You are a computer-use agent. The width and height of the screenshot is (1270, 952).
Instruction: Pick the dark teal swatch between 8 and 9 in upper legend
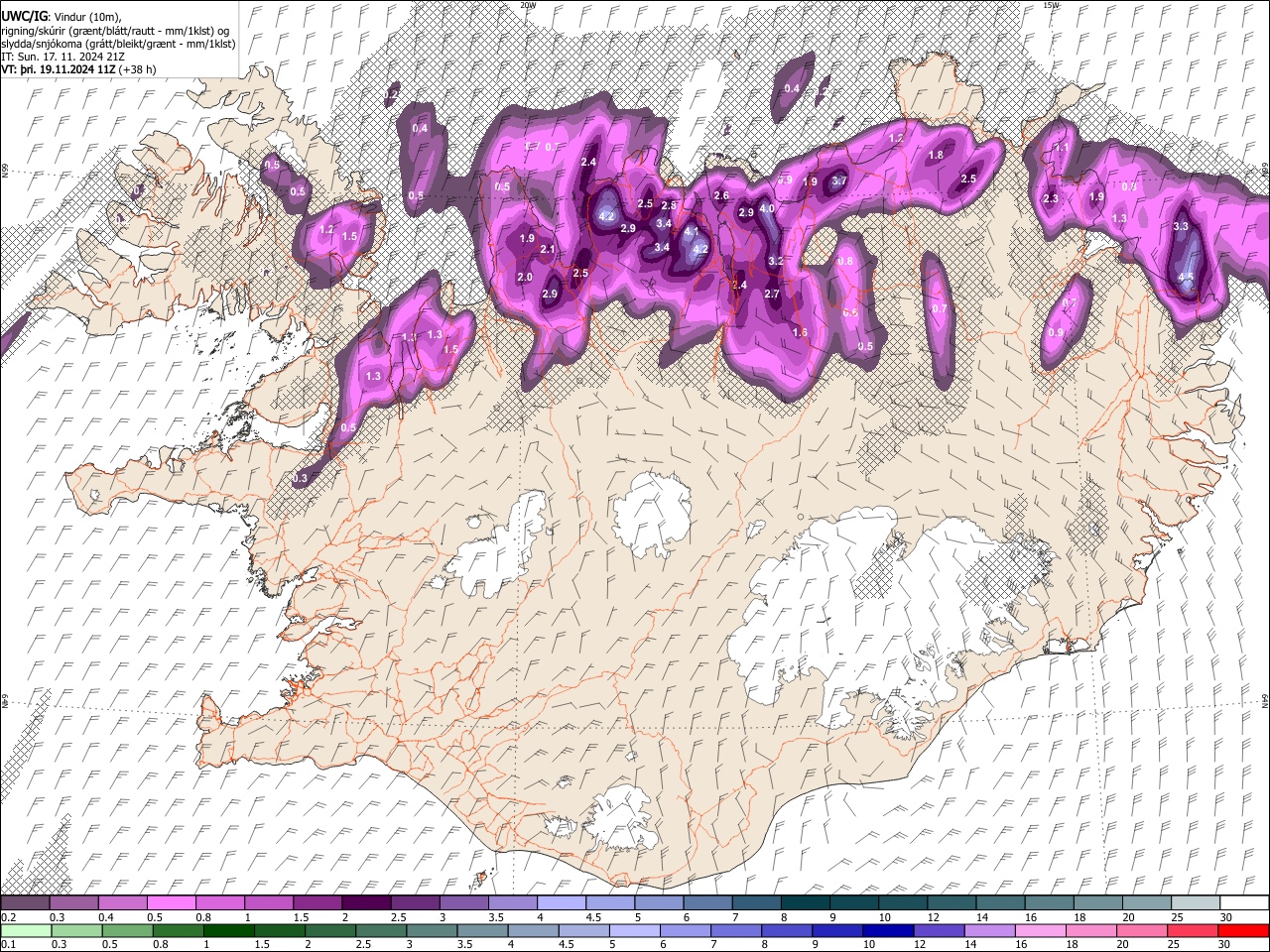[x=807, y=903]
